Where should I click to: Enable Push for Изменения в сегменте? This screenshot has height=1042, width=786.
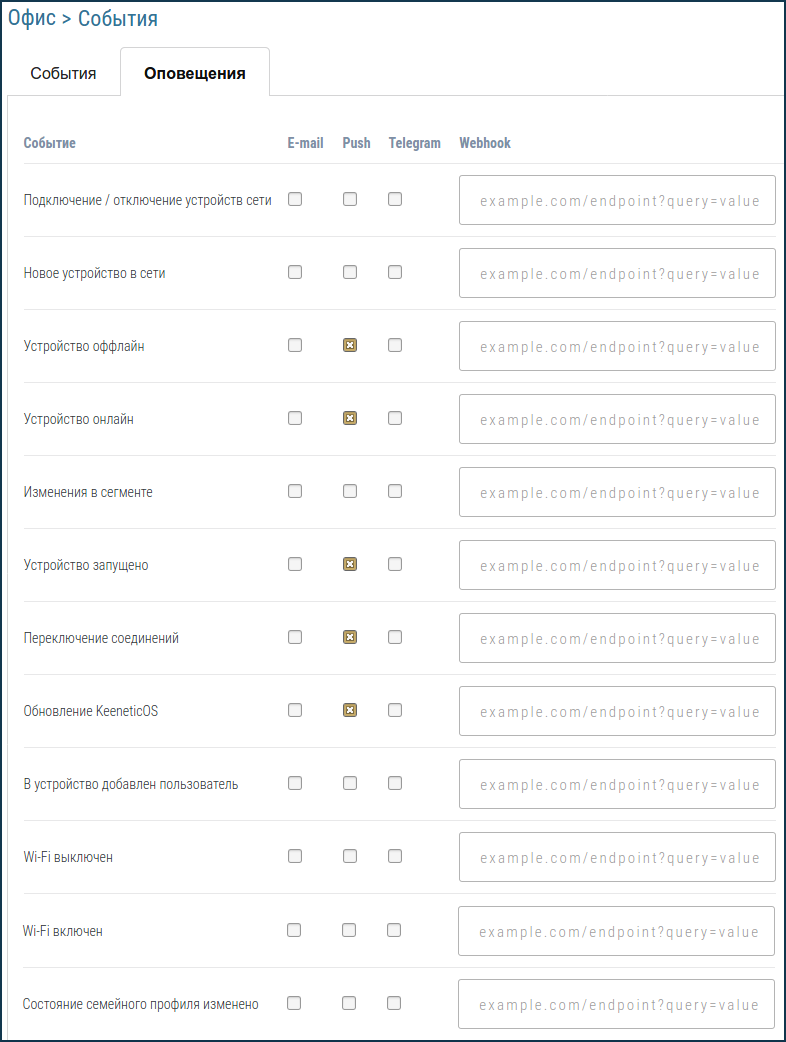[x=349, y=490]
